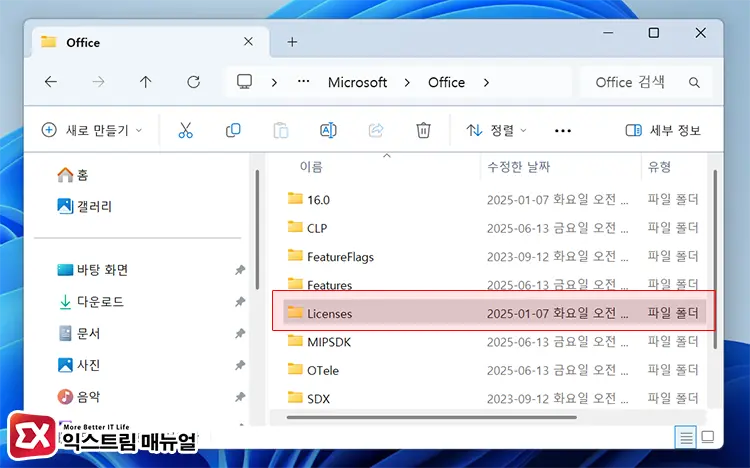Expand chevron between Microsoft and Office
Image resolution: width=750 pixels, height=468 pixels.
tap(407, 82)
